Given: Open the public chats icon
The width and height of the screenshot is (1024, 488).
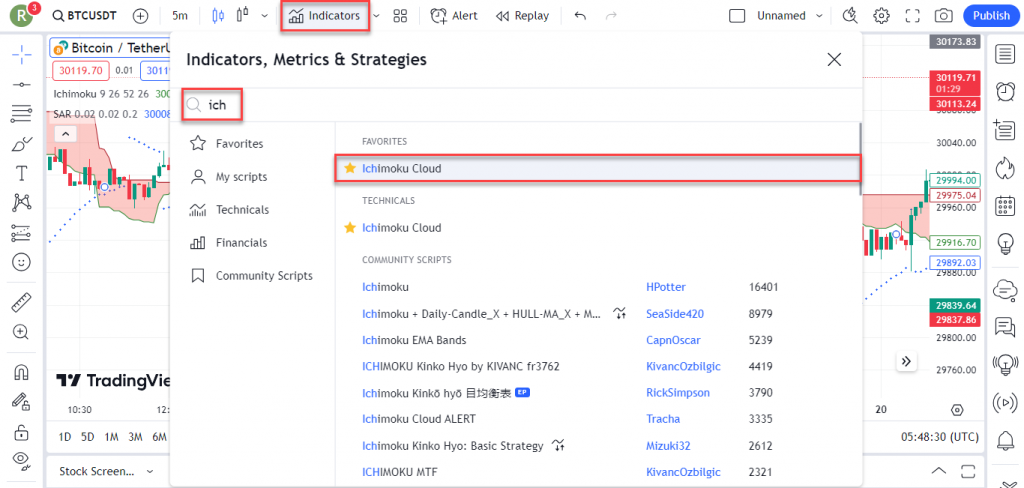Looking at the screenshot, I should 1003,289.
